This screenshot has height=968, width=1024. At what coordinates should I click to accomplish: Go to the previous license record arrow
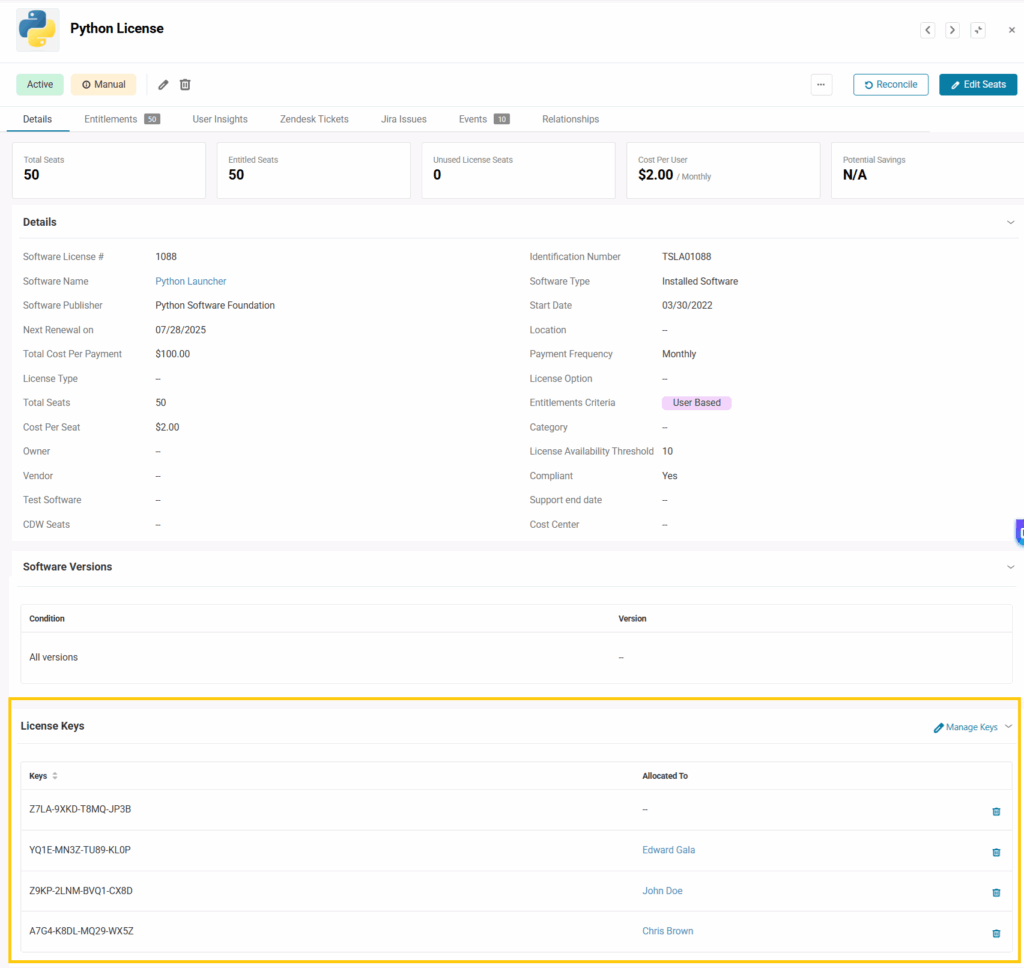click(927, 30)
